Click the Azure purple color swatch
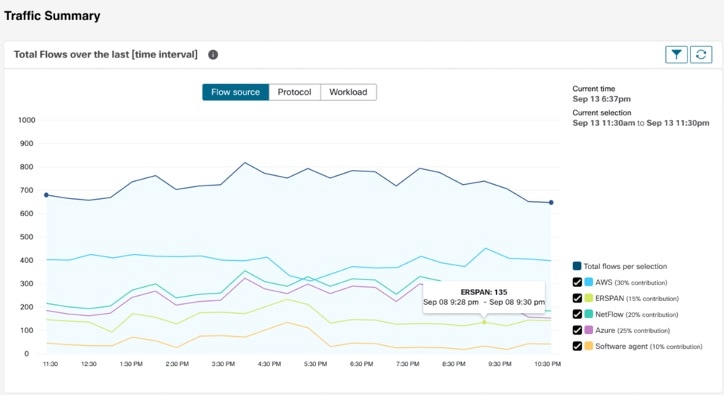This screenshot has height=396, width=724. (588, 330)
